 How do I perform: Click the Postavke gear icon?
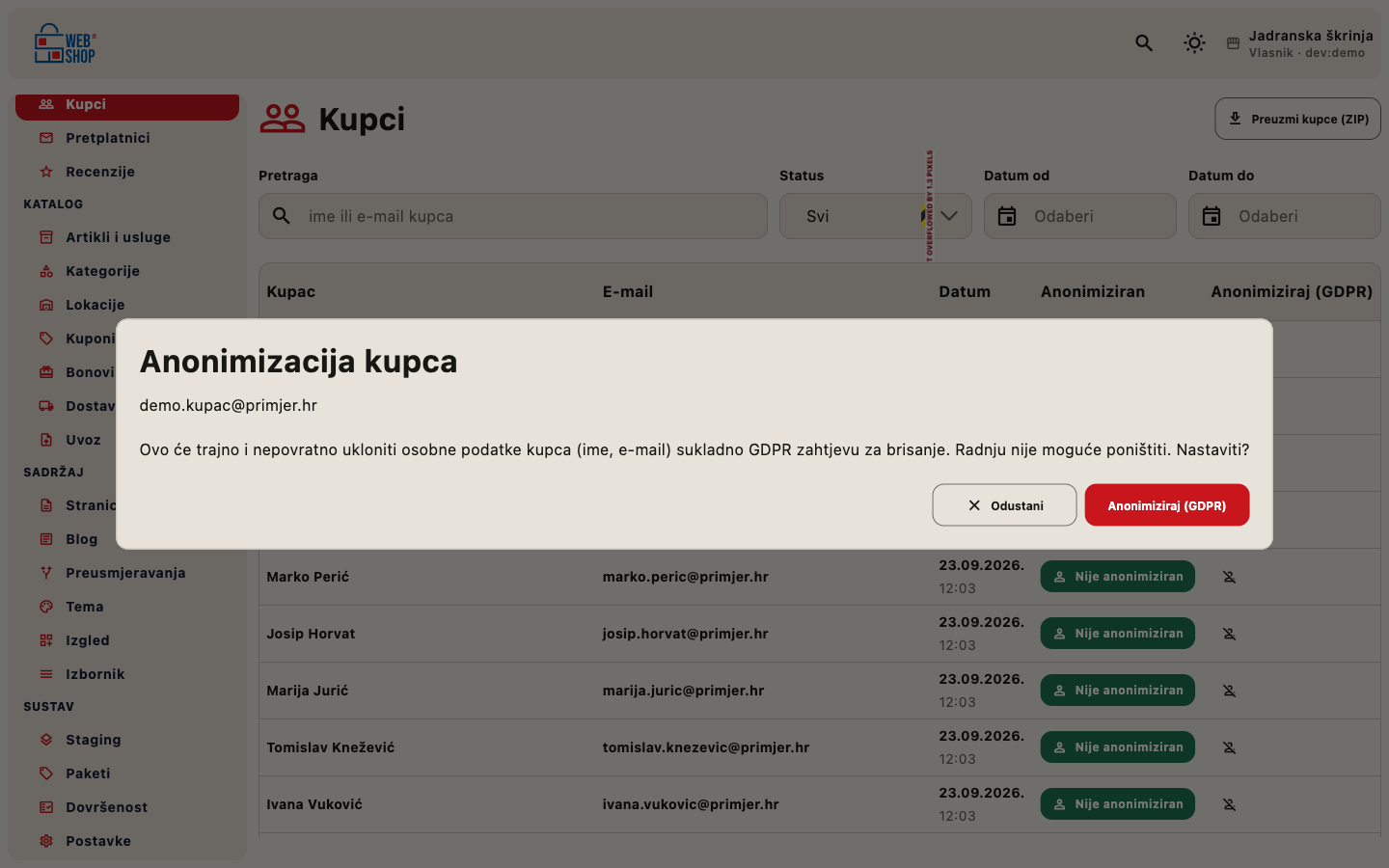[x=46, y=841]
